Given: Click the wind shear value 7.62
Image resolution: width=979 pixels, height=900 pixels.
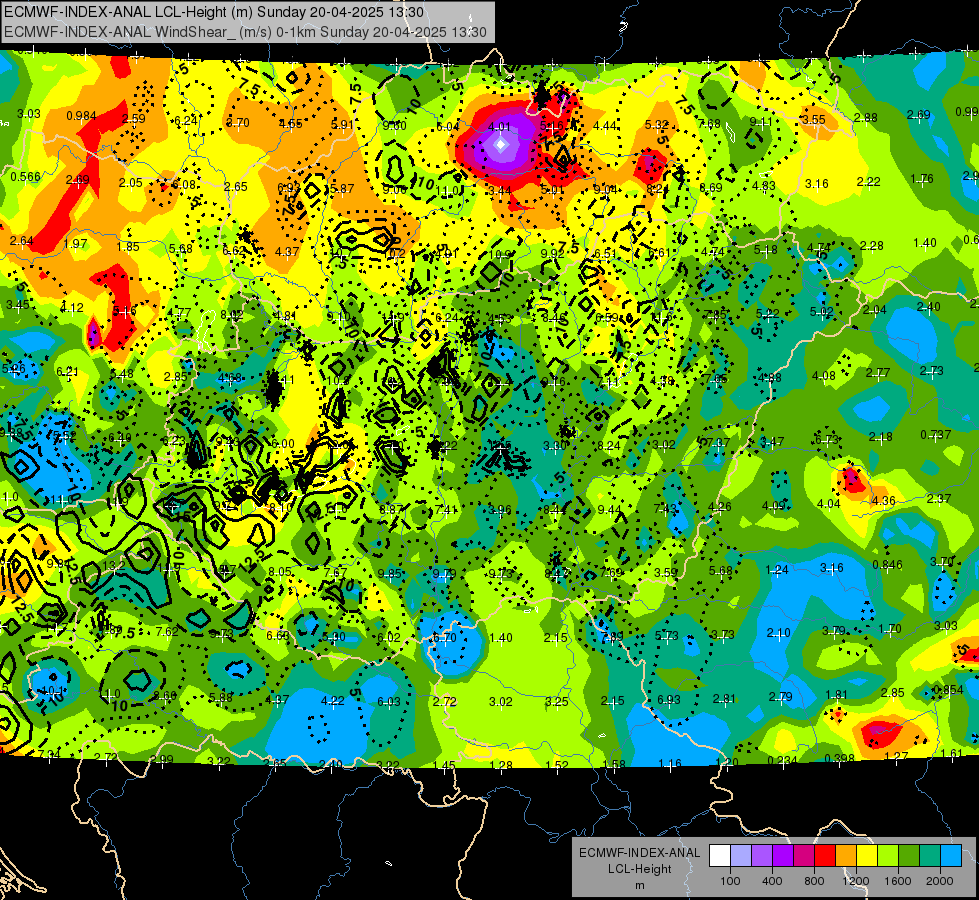Looking at the screenshot, I should [x=167, y=631].
